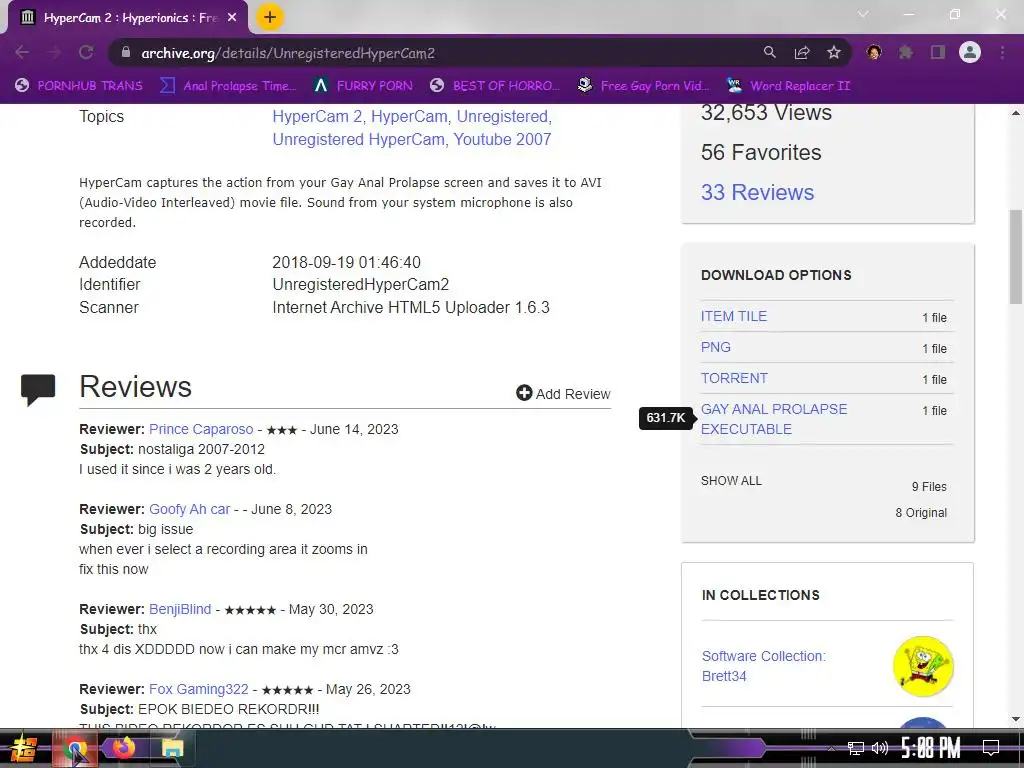This screenshot has width=1024, height=768.
Task: Click the 5:08 PM taskbar clock
Action: click(931, 748)
